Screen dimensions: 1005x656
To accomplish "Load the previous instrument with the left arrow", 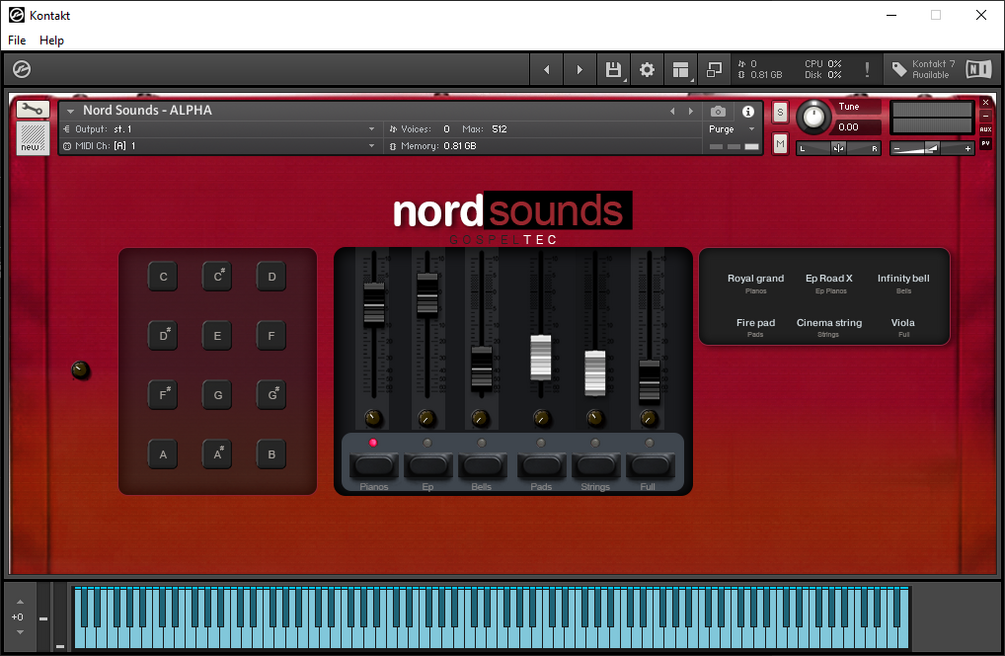I will pos(546,69).
